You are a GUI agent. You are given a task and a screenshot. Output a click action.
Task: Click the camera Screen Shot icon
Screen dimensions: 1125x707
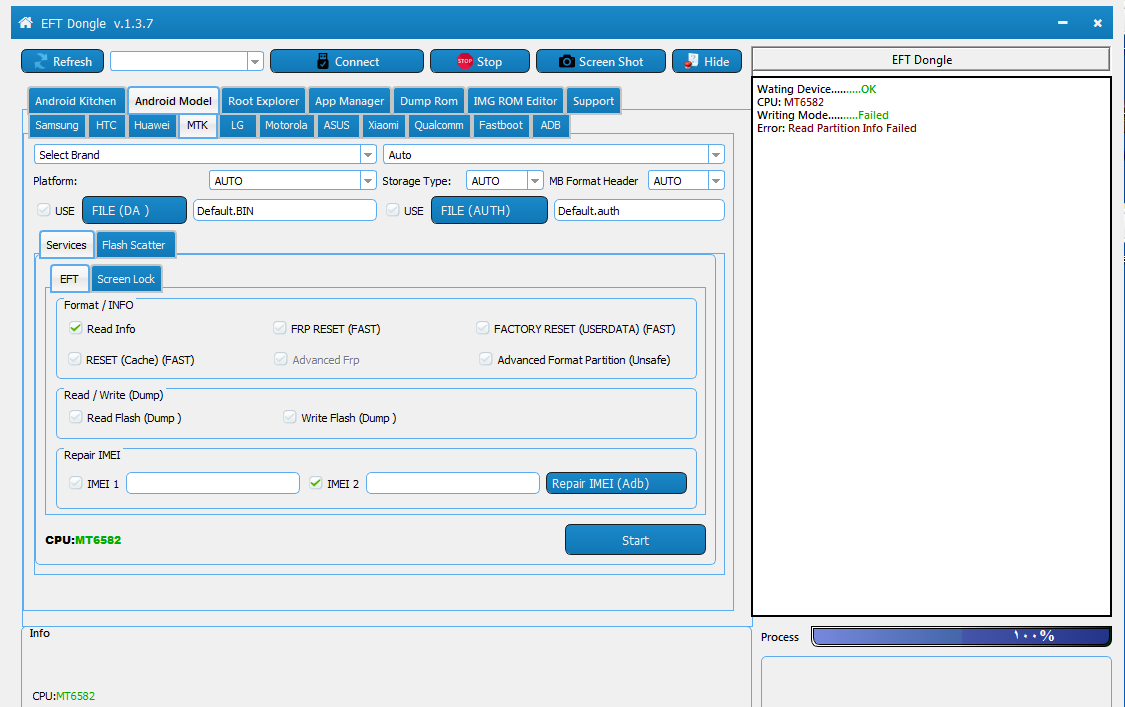[567, 61]
